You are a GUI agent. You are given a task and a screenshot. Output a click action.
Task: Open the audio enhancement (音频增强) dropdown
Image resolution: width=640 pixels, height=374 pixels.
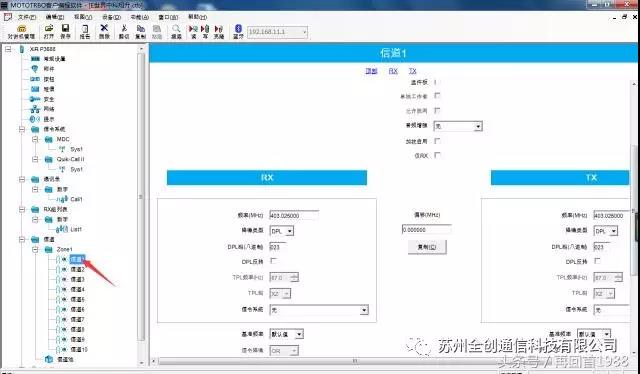click(x=458, y=126)
